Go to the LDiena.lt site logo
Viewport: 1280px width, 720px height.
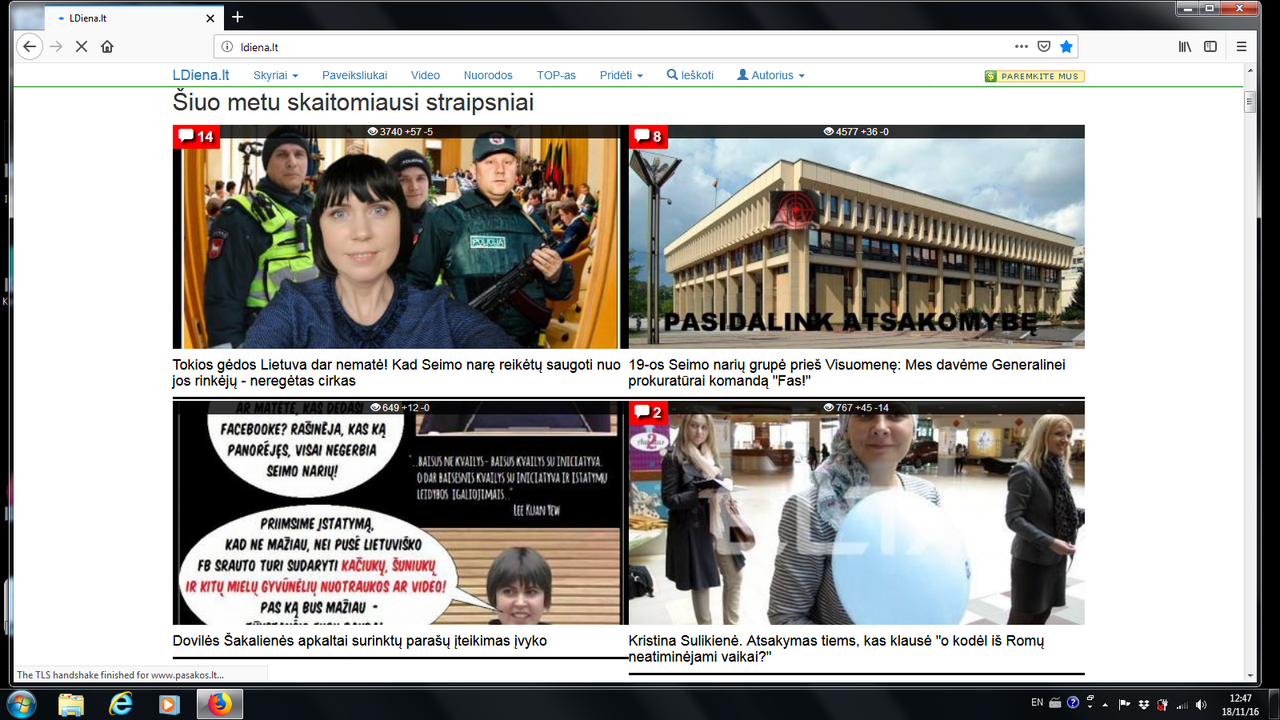(x=201, y=75)
